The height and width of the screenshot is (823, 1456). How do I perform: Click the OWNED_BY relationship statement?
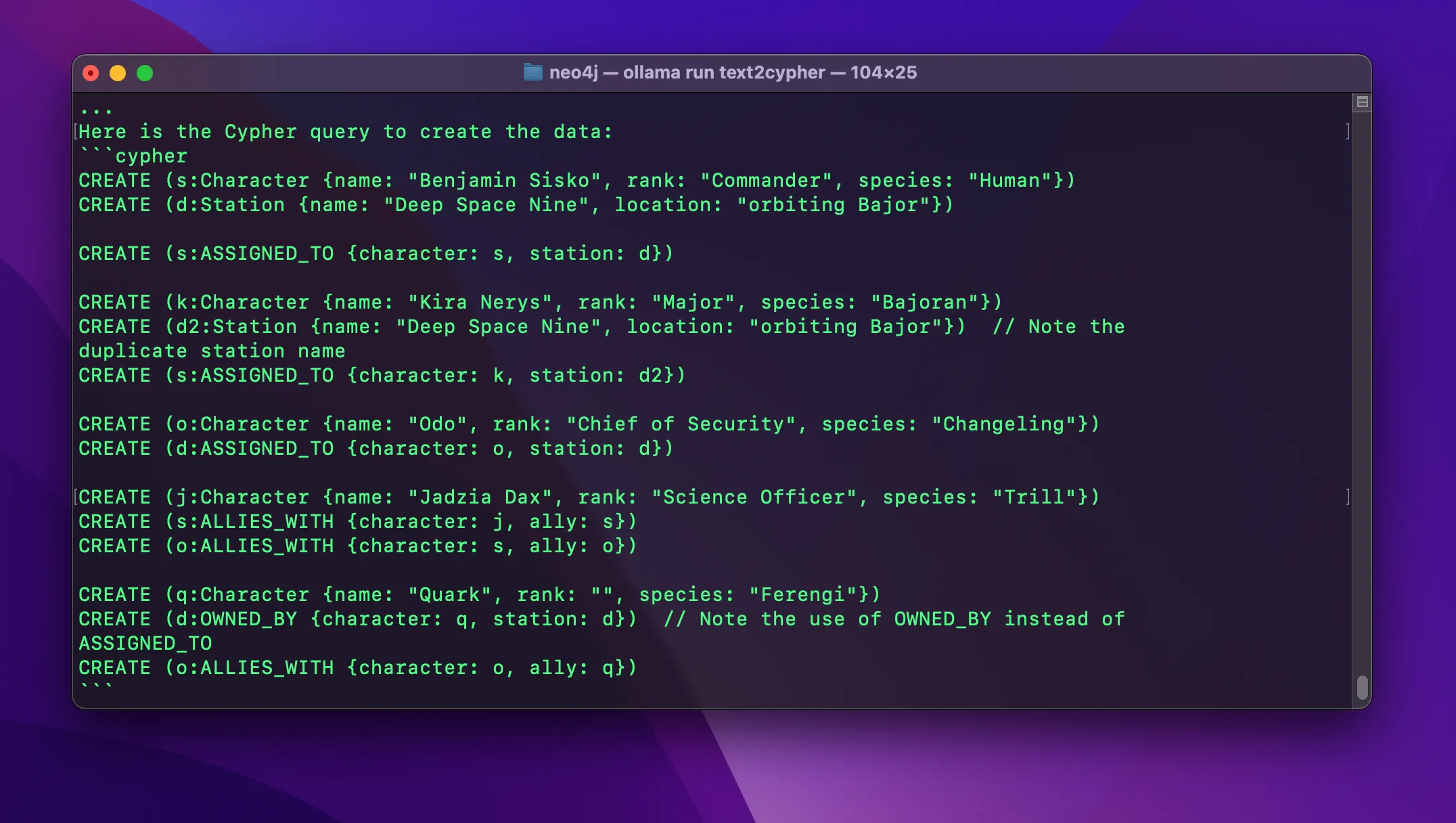(357, 619)
